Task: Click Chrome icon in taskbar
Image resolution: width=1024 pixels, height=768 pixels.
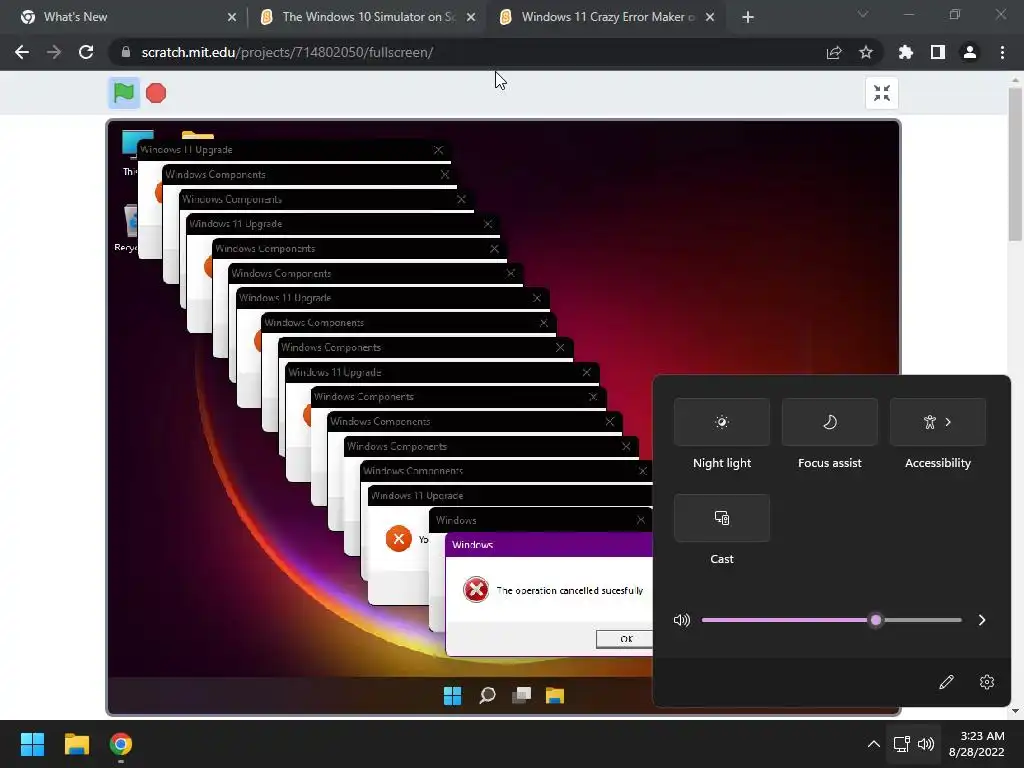Action: click(x=121, y=744)
